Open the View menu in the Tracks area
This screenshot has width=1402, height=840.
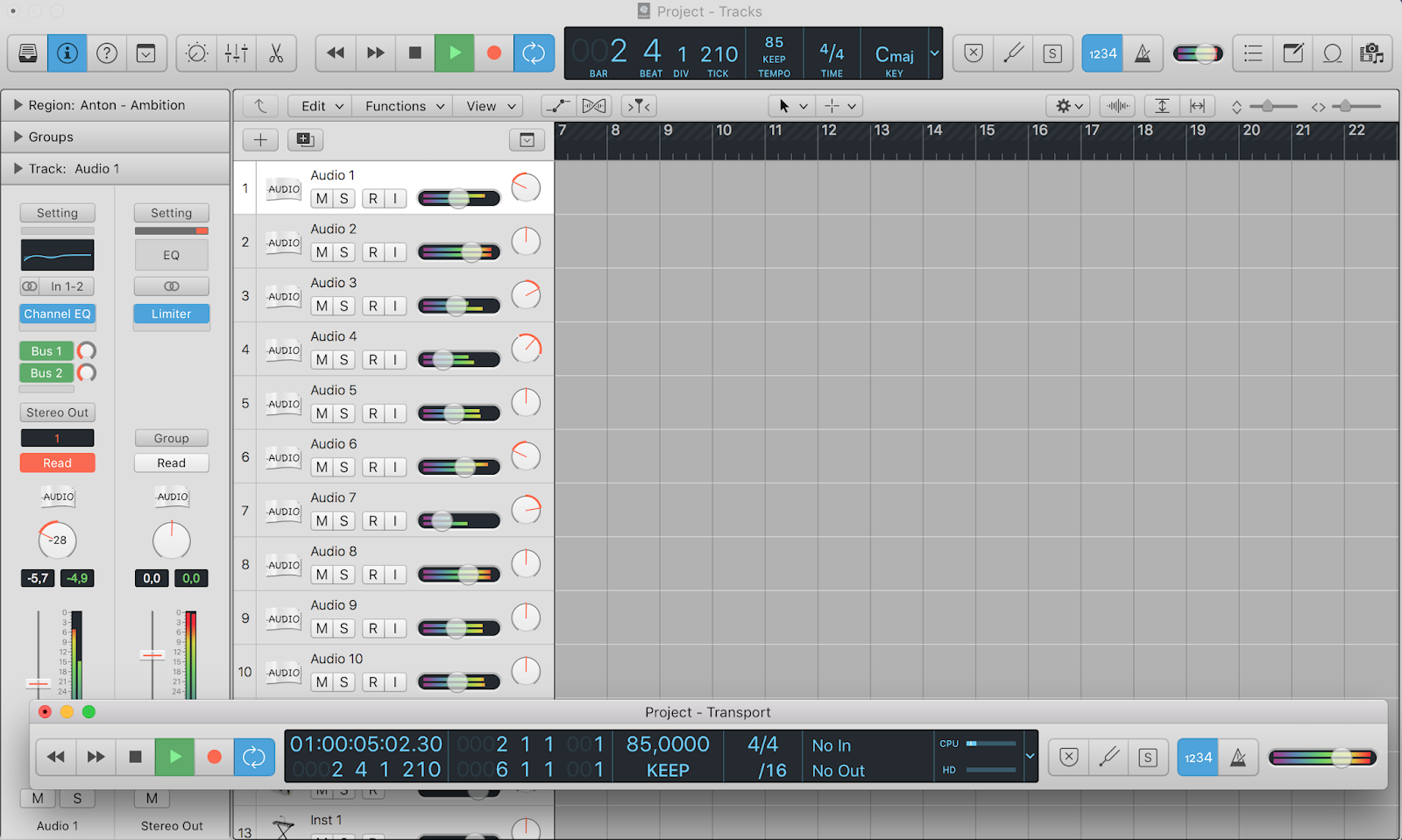(489, 106)
